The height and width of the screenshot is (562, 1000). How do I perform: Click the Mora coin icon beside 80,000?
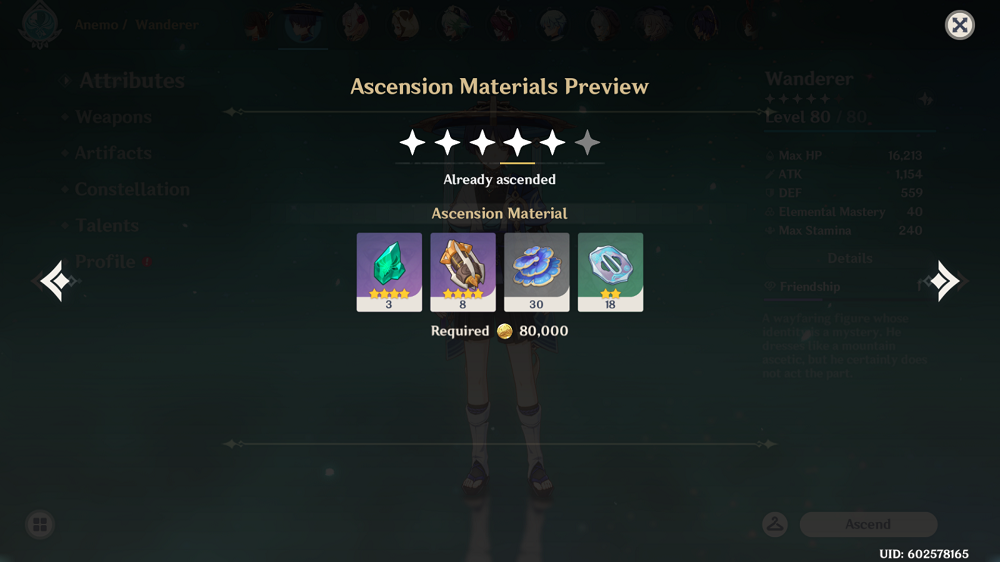click(x=504, y=331)
